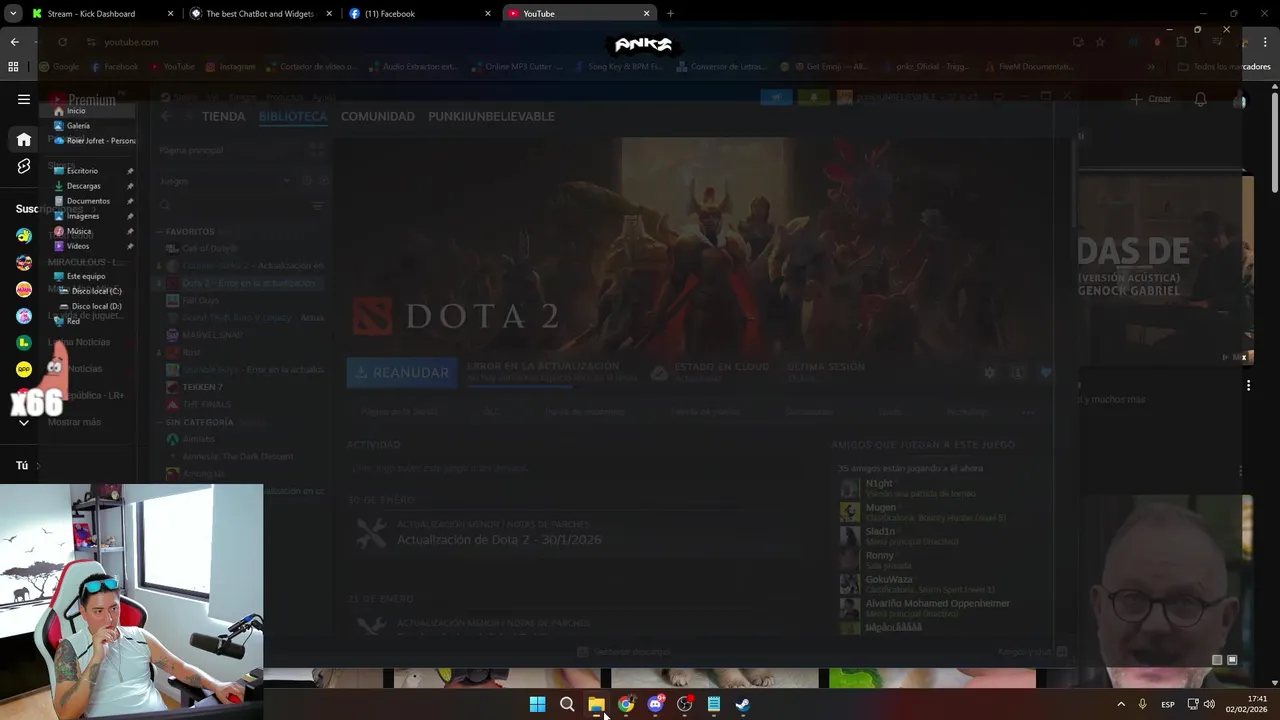The width and height of the screenshot is (1280, 720).
Task: Click REANUDAR download button for Dota 2
Action: 402,372
